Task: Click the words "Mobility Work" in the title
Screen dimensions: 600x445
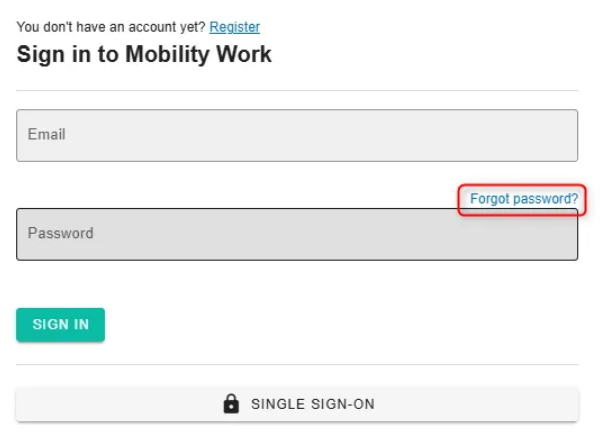Action: [198, 54]
